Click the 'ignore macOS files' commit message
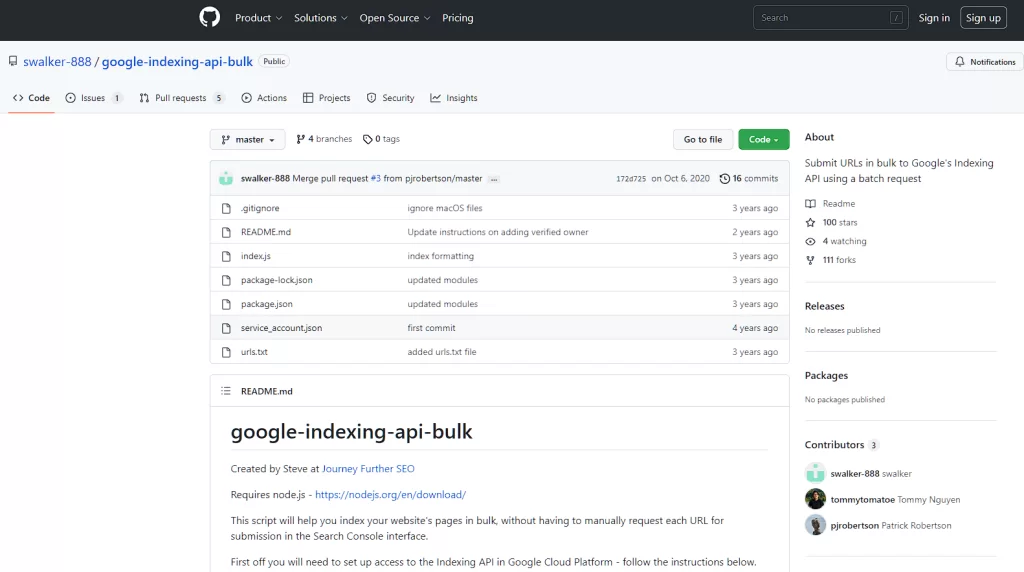The image size is (1024, 572). pyautogui.click(x=445, y=208)
